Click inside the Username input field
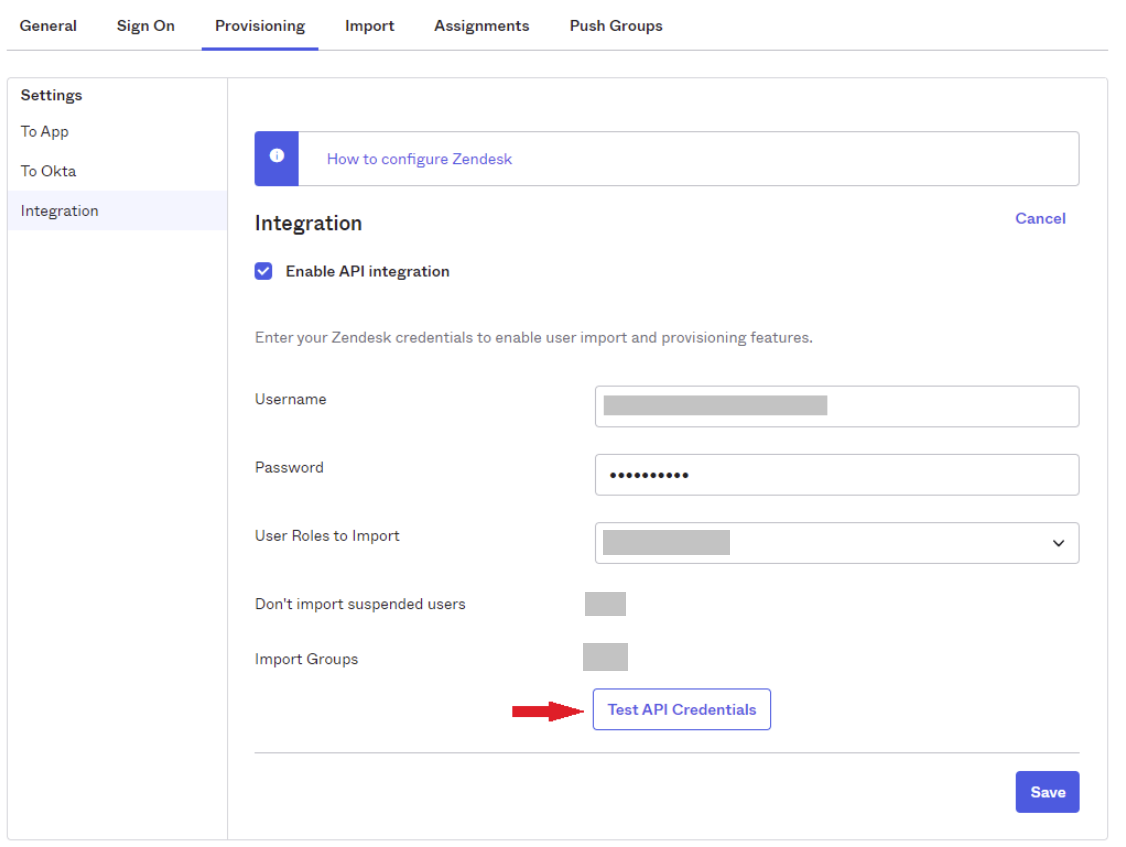The image size is (1126, 847). 837,406
